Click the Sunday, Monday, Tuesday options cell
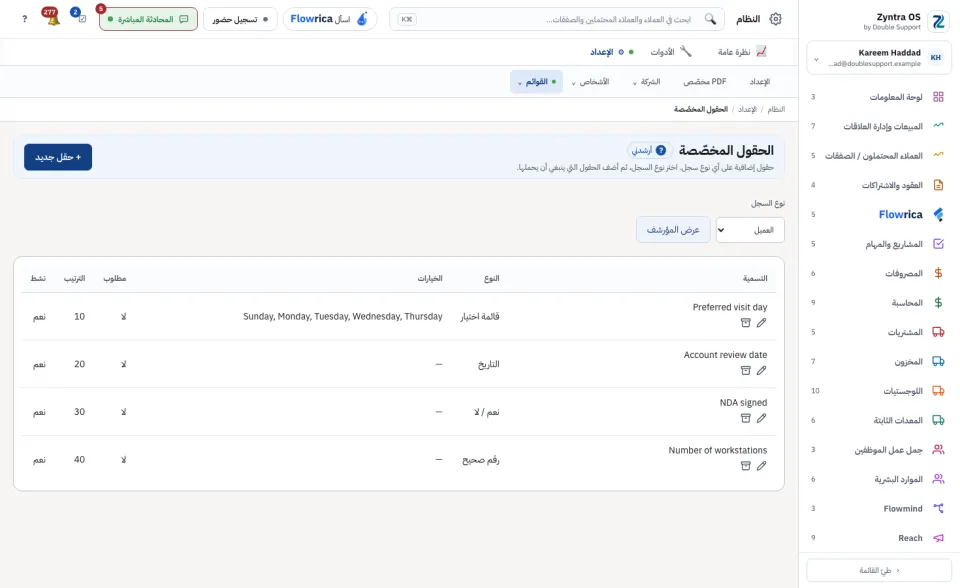 click(343, 317)
